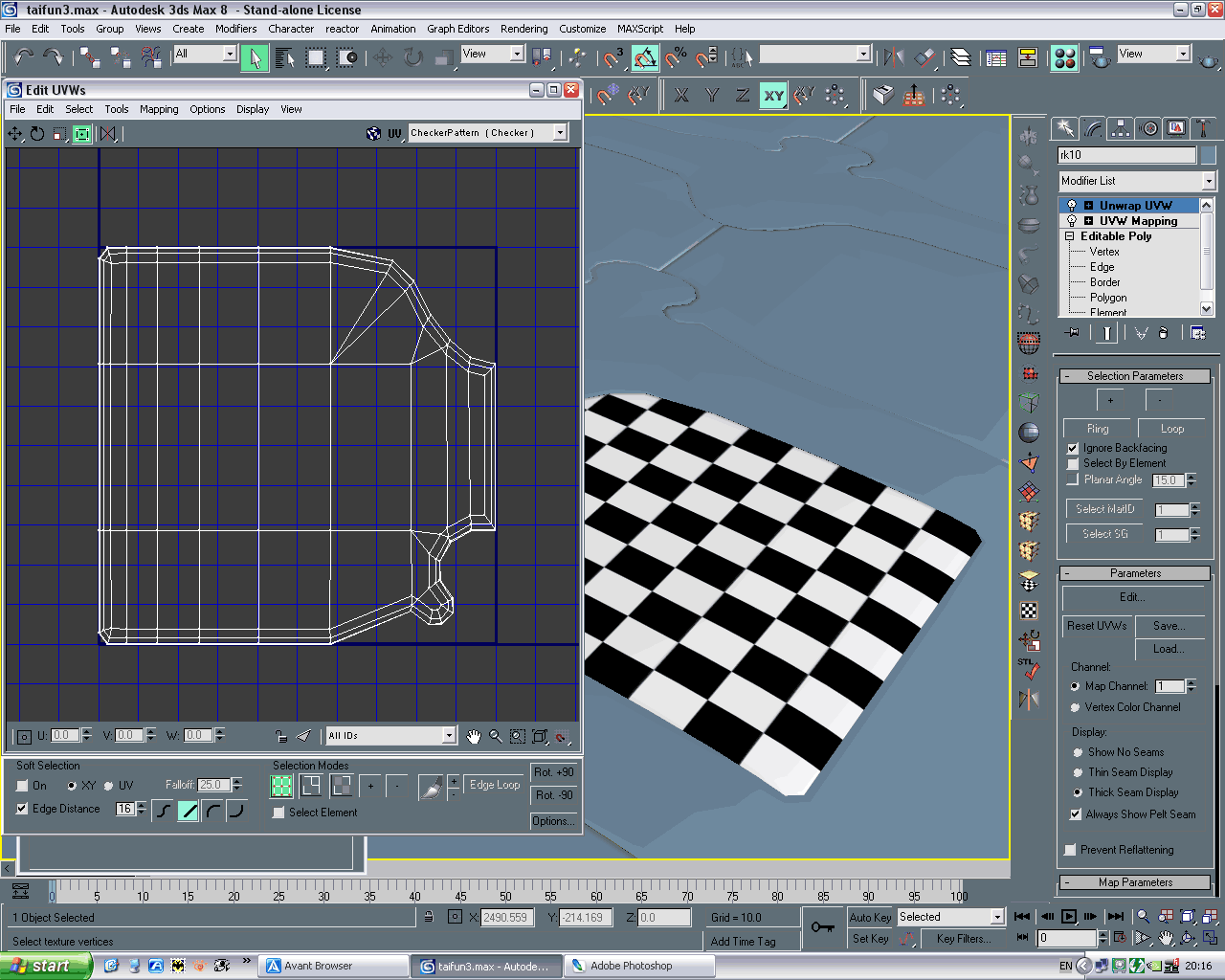Select the Undo arrow in main toolbar
This screenshot has width=1225, height=980.
[23, 57]
